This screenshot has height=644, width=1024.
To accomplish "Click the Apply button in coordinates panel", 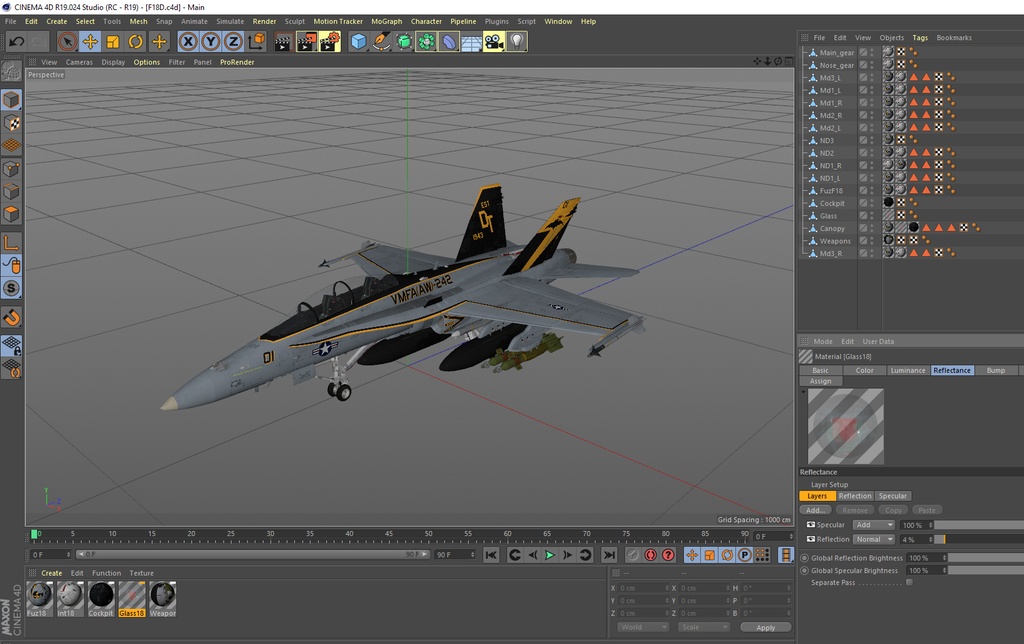I will (x=765, y=627).
